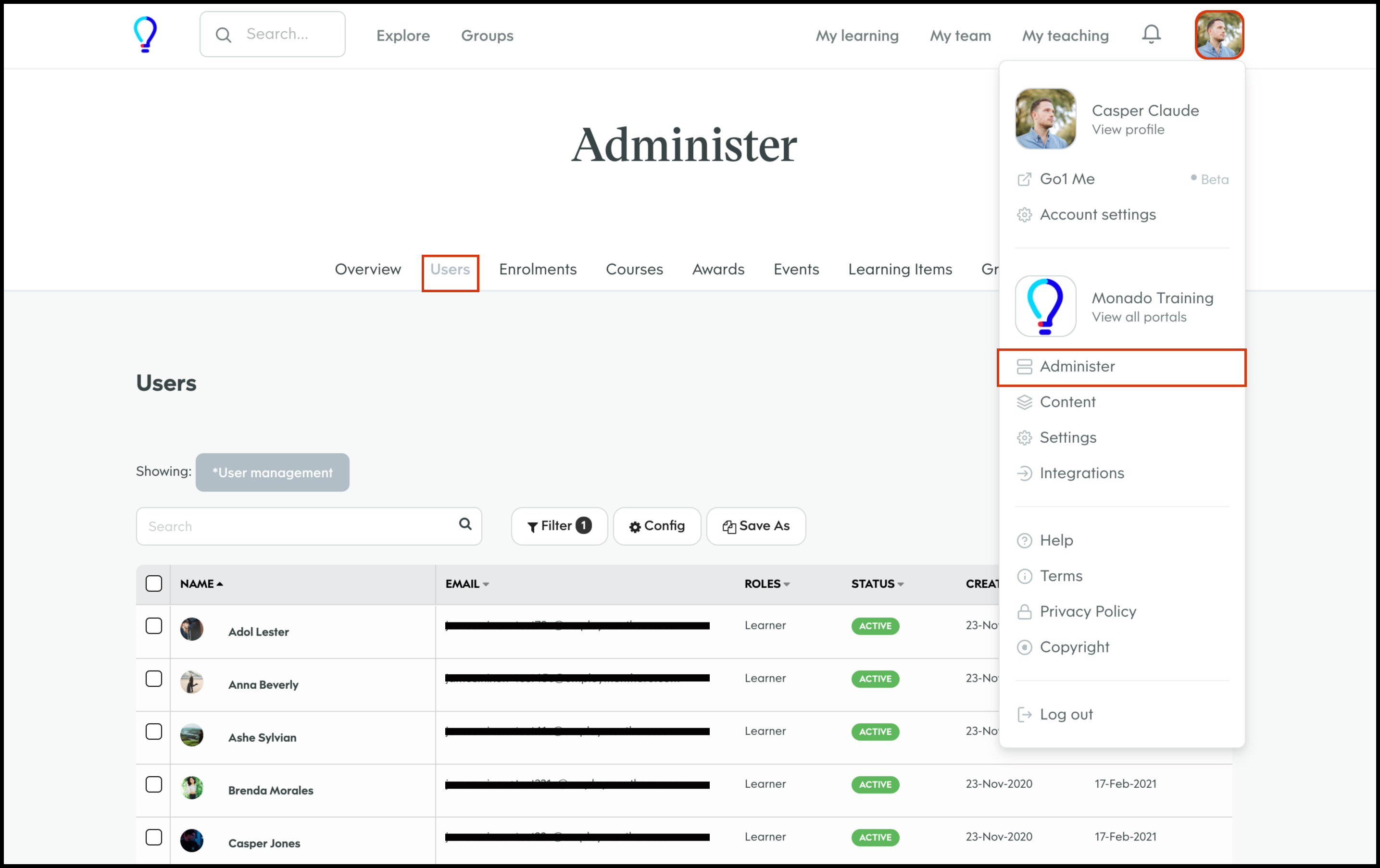The width and height of the screenshot is (1380, 868).
Task: Select Administer in the profile menu
Action: point(1077,367)
